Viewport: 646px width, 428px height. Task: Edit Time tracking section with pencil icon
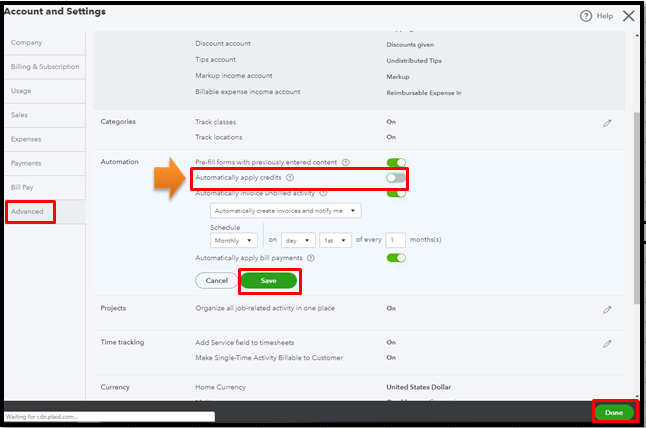click(607, 344)
